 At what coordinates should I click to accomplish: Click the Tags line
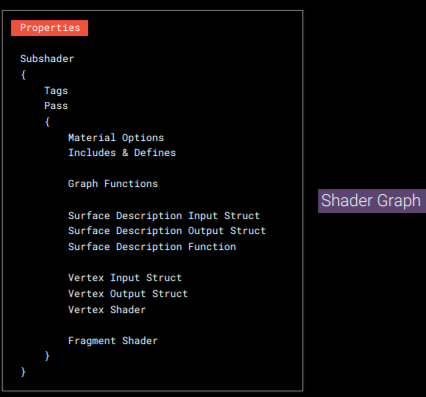point(56,91)
